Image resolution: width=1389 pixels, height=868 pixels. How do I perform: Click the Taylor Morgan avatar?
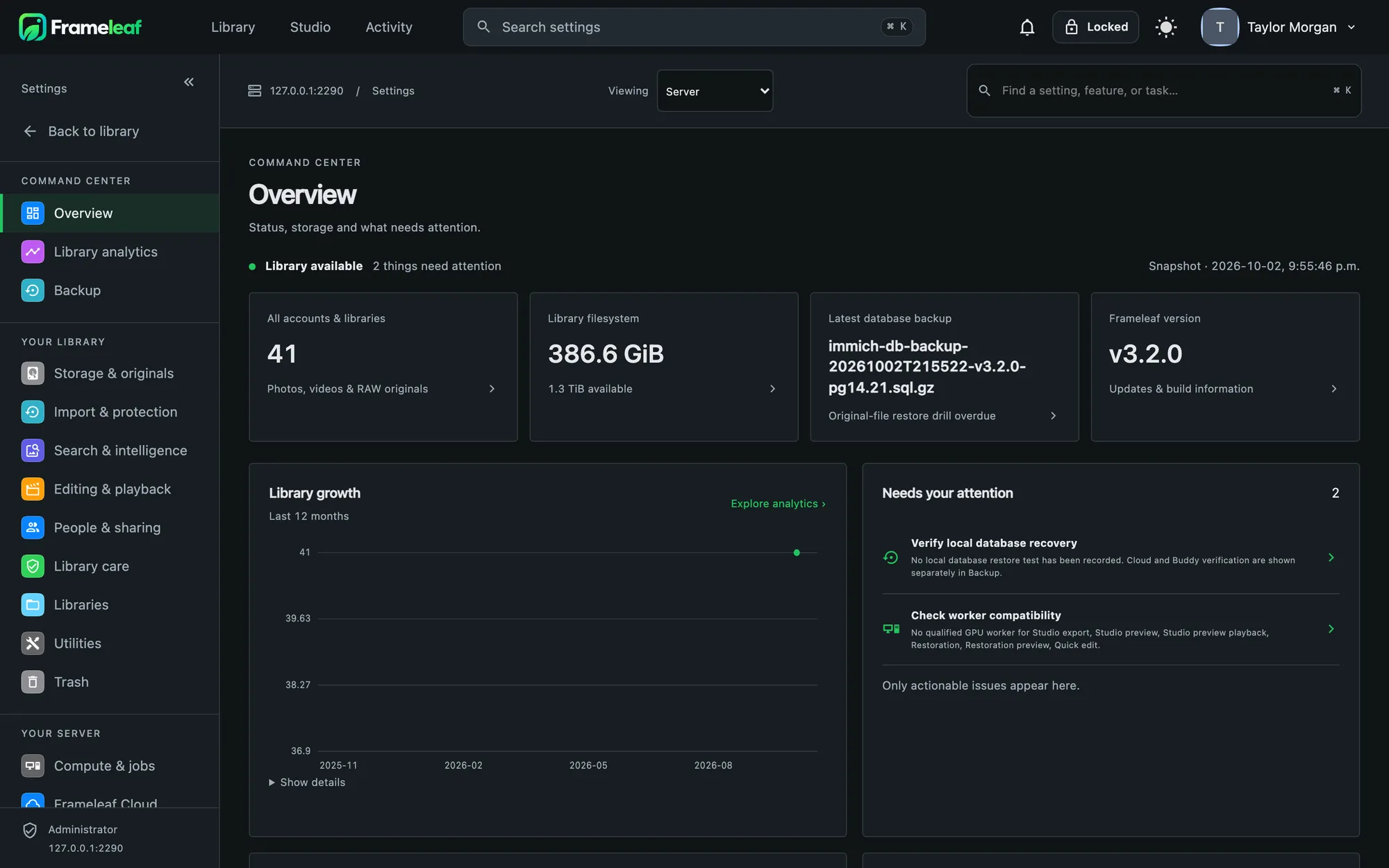coord(1220,27)
